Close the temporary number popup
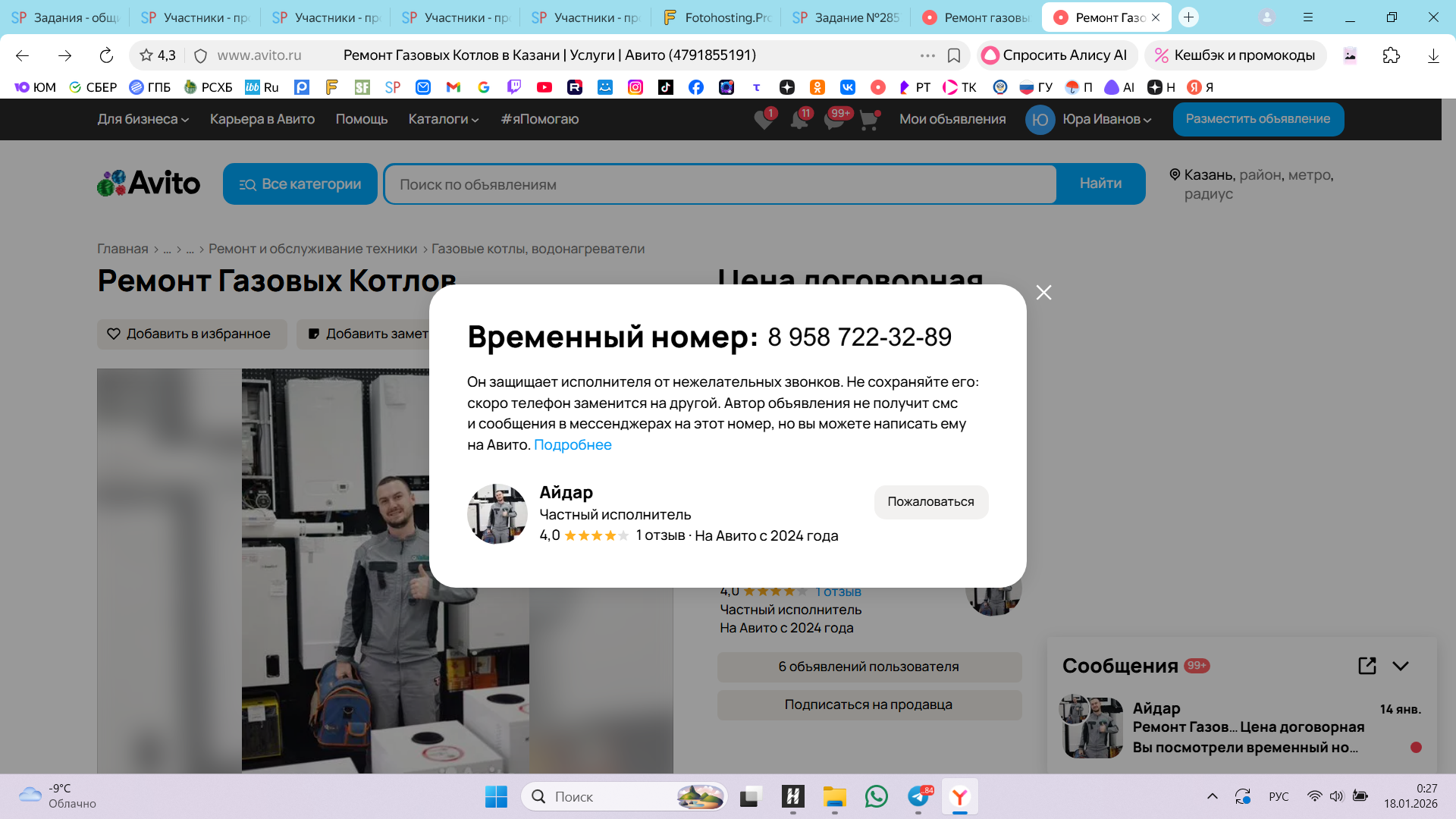Screen dimensions: 1456x819 (x=1043, y=293)
